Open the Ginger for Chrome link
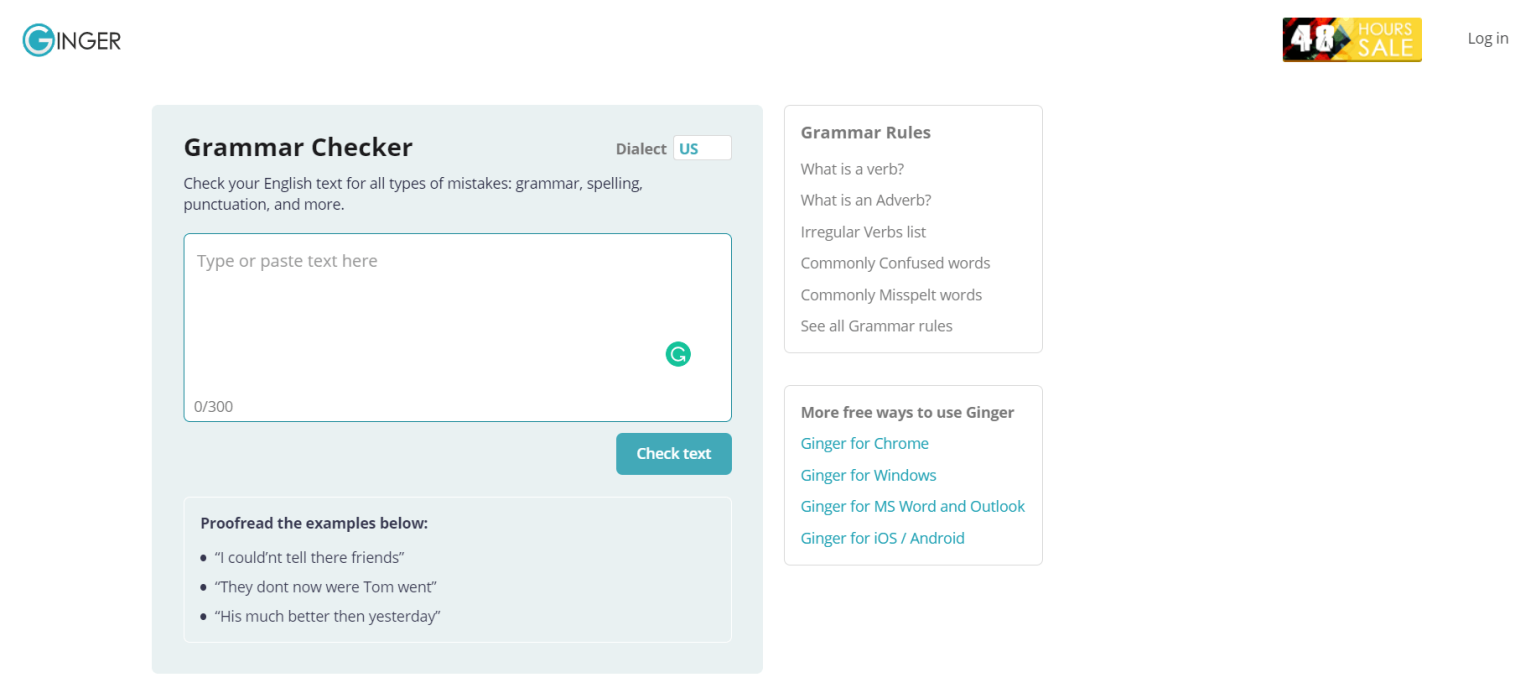 tap(864, 443)
